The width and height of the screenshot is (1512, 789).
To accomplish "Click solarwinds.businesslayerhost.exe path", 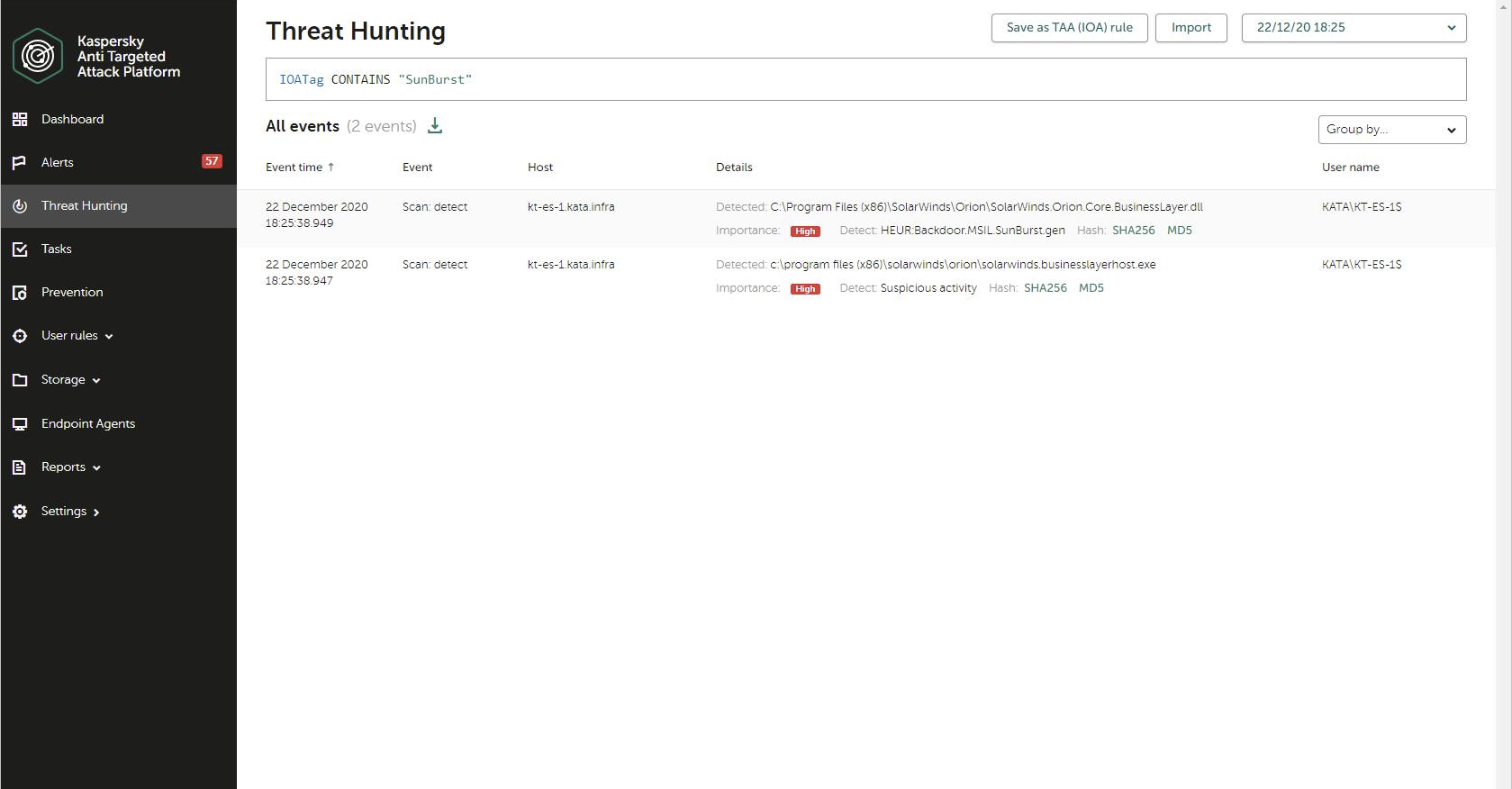I will tap(964, 265).
